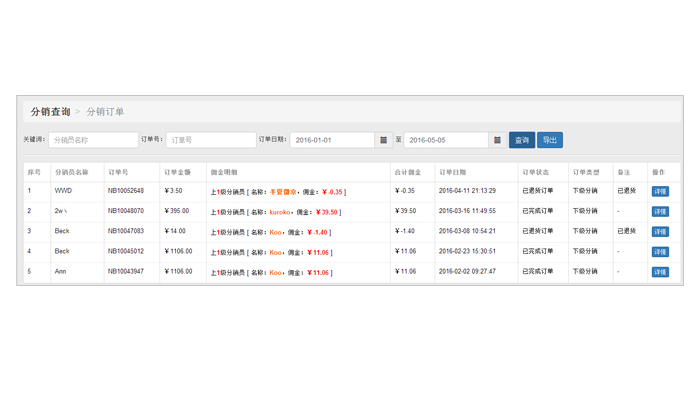Open calendar picker for start date

coord(383,140)
